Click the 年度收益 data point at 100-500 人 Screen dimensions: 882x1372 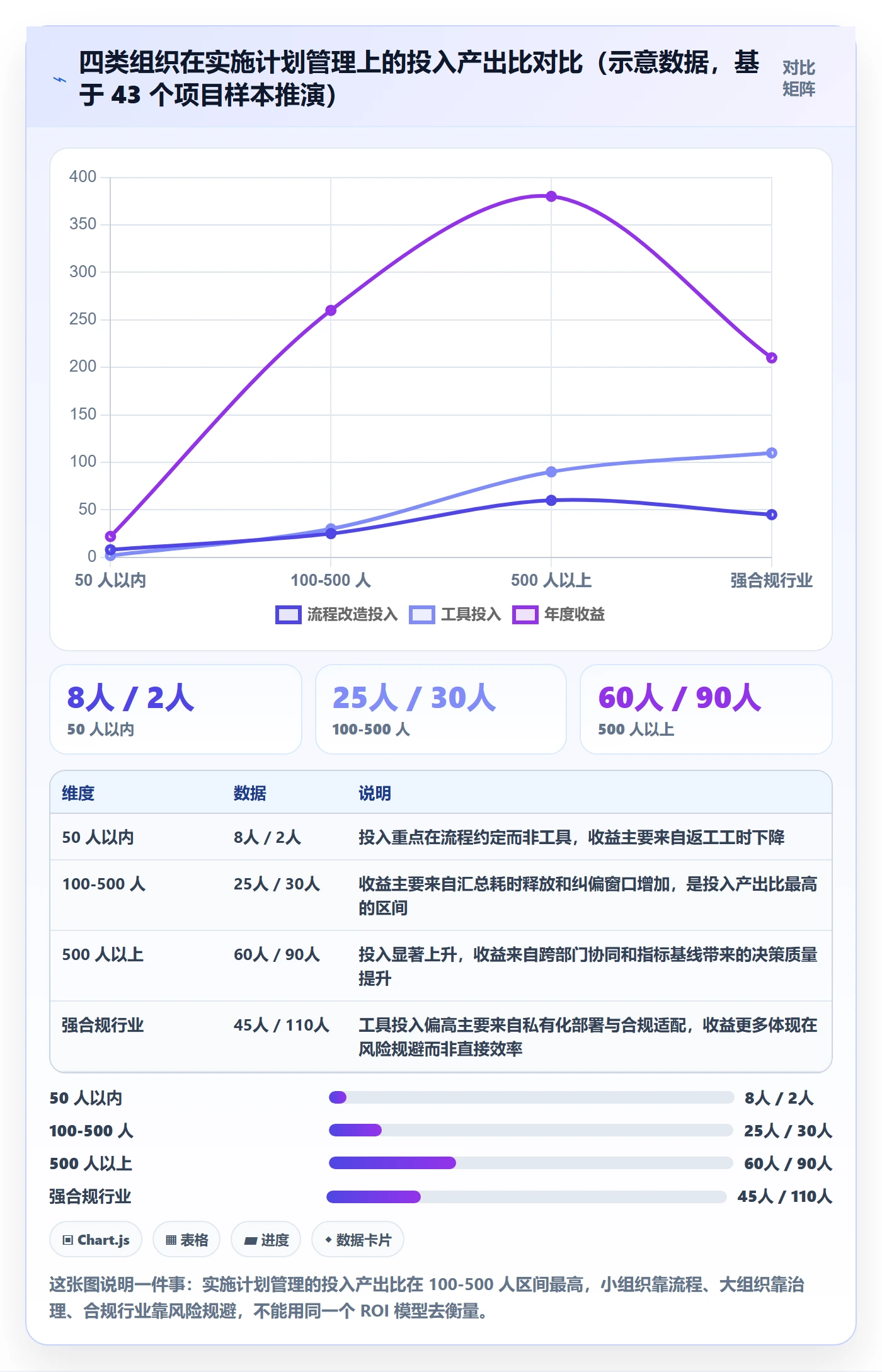point(331,311)
